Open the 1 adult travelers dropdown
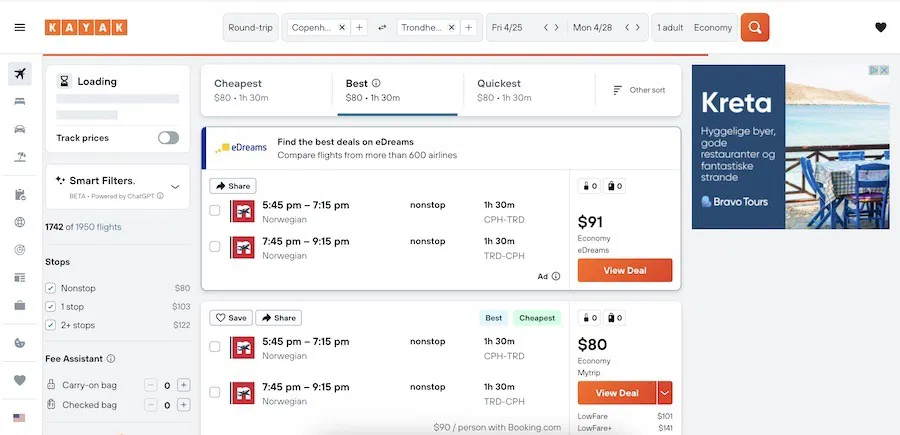This screenshot has width=900, height=435. tap(670, 28)
